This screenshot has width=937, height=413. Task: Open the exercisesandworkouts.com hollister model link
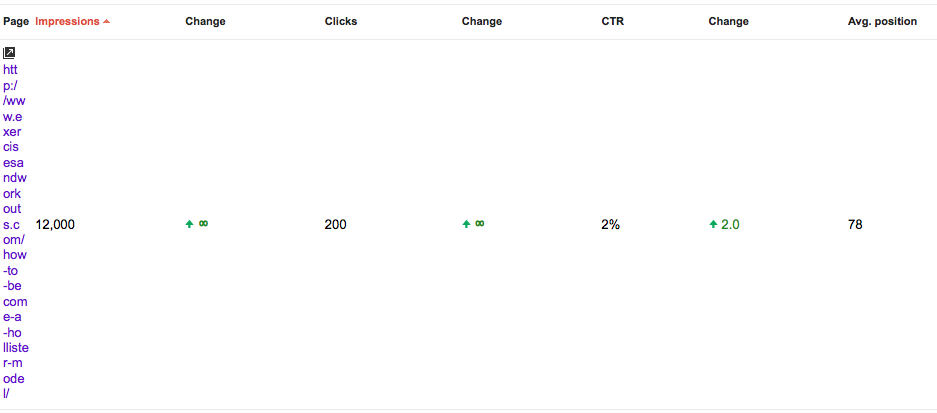pos(16,232)
